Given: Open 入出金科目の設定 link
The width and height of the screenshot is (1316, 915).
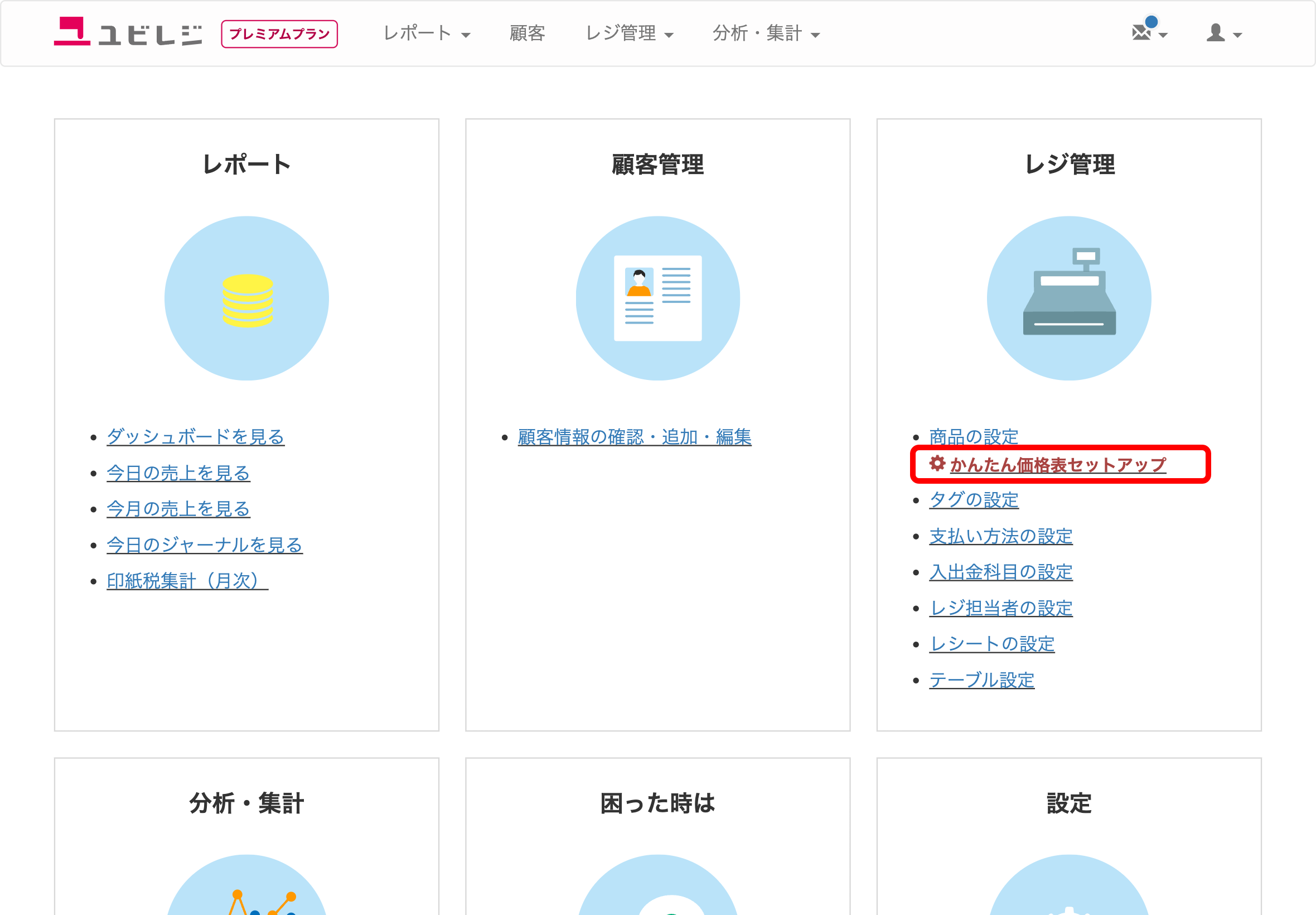Looking at the screenshot, I should 1000,572.
